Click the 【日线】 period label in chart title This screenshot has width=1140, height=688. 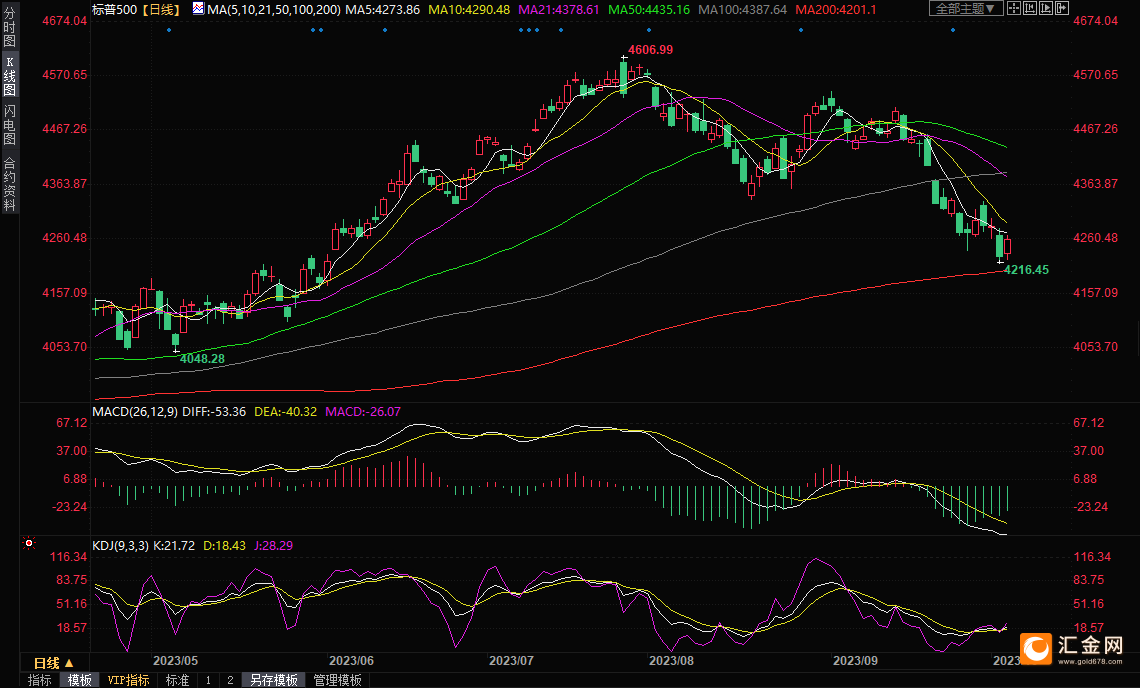160,9
